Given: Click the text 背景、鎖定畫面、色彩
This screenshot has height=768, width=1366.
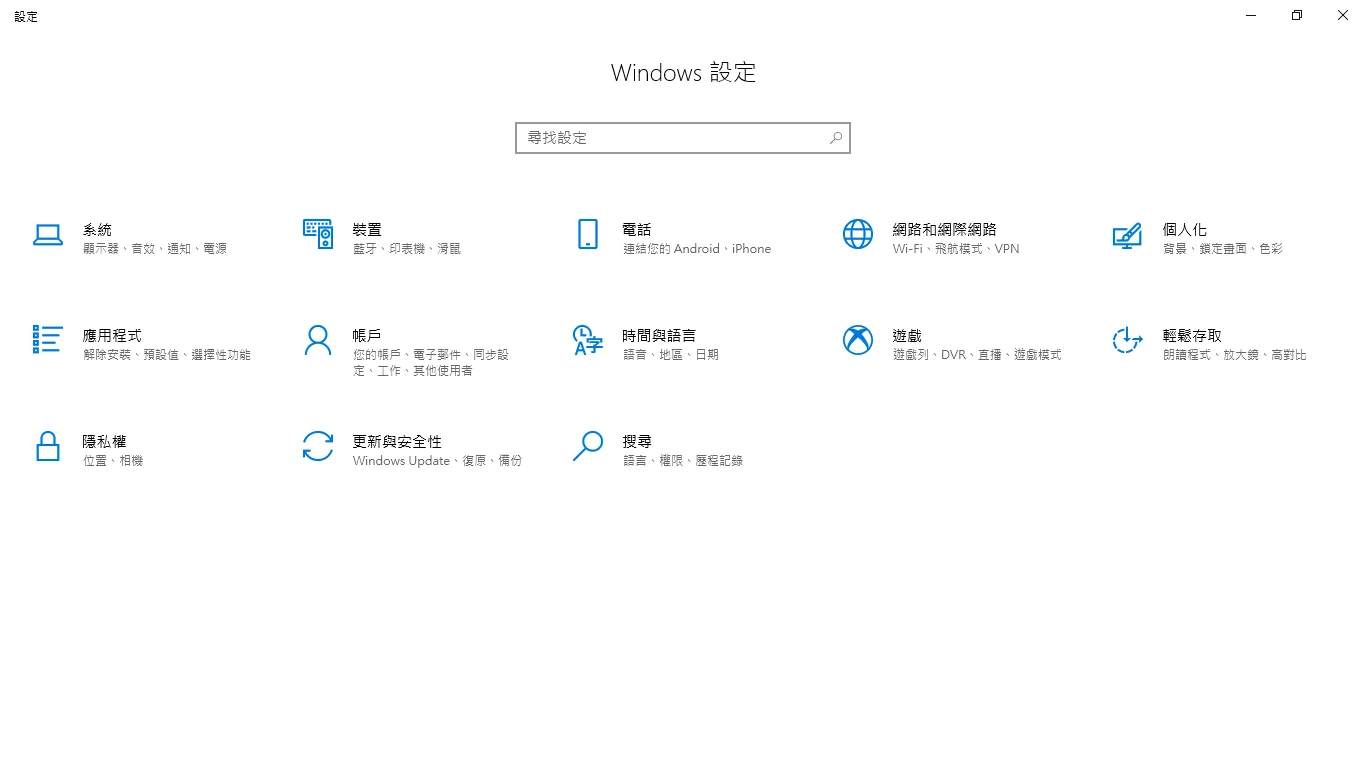Looking at the screenshot, I should [1223, 249].
